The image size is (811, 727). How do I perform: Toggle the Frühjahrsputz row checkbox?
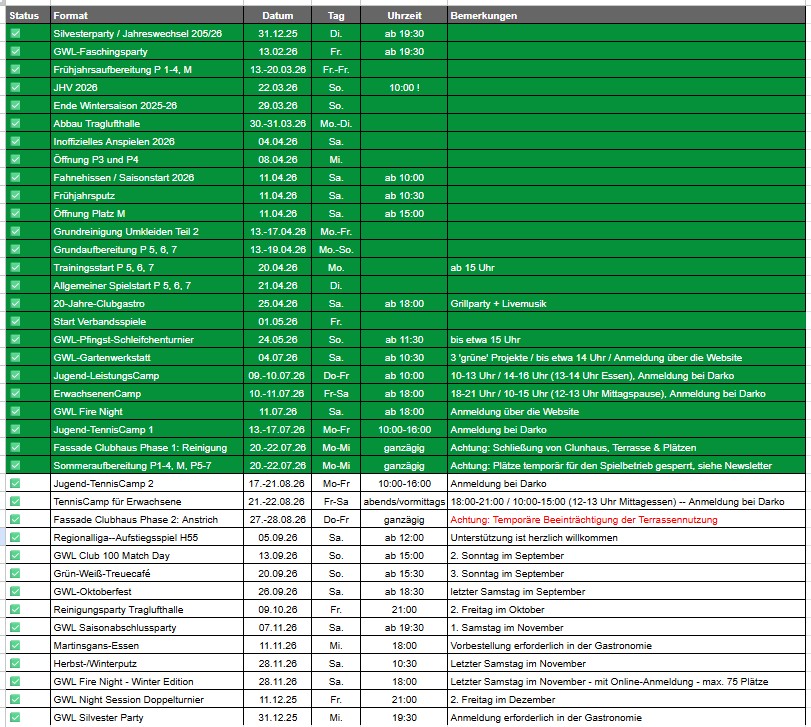(x=16, y=195)
